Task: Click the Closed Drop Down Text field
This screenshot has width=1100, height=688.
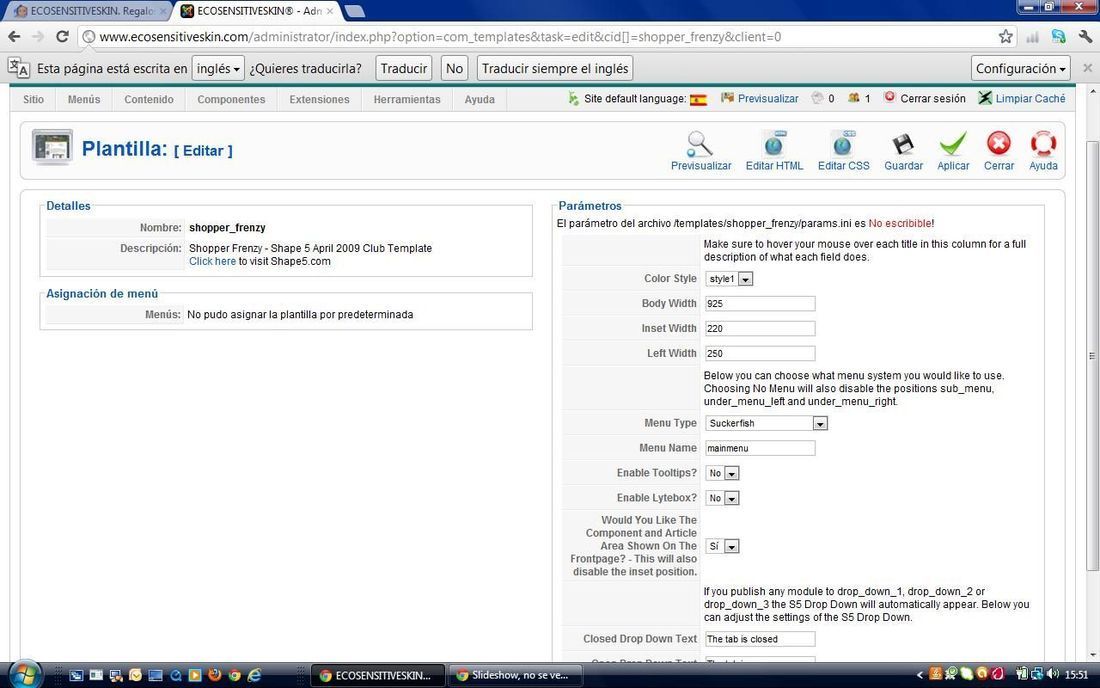Action: (x=760, y=639)
